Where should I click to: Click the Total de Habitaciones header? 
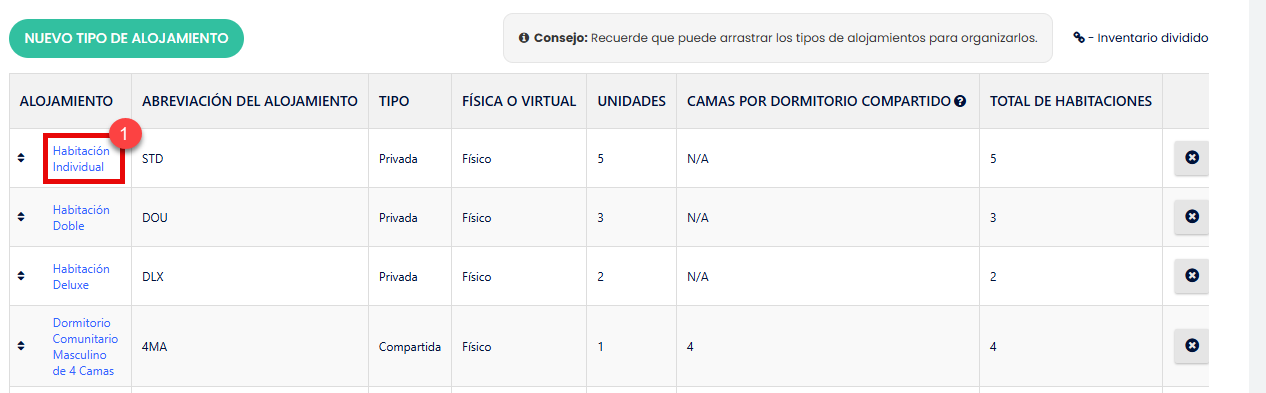(1071, 101)
